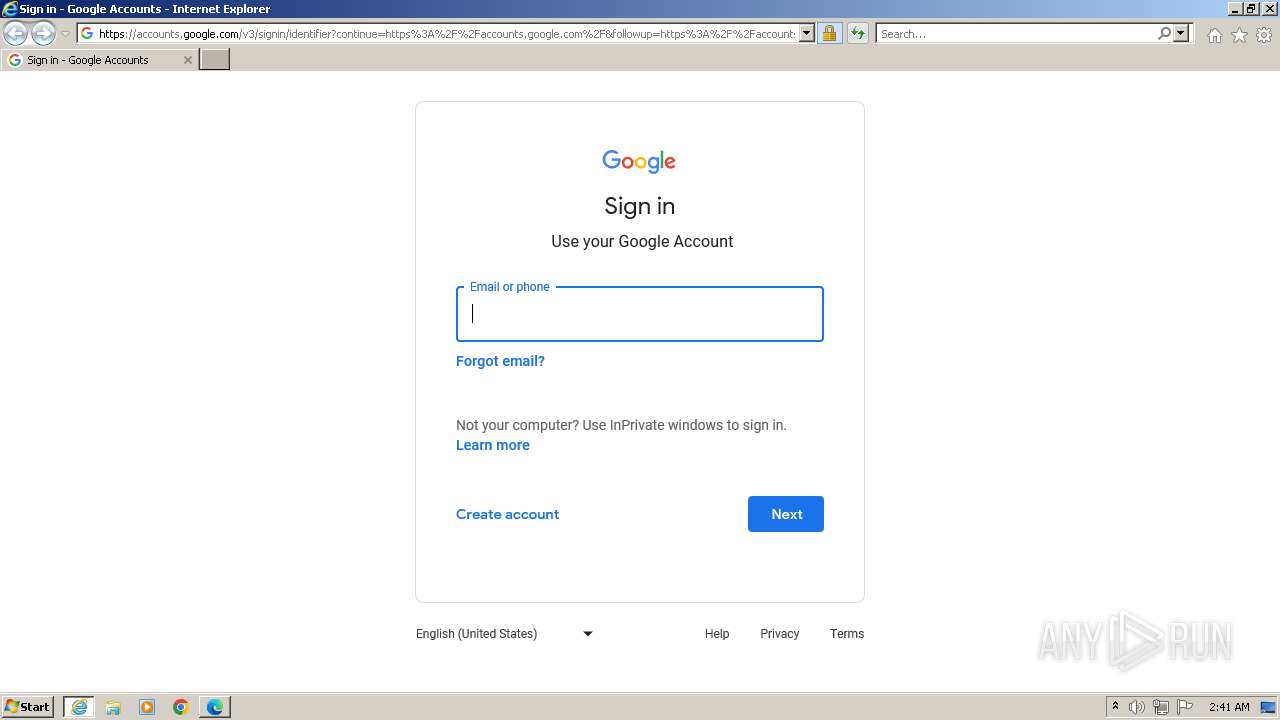Open Windows Media Player taskbar icon
This screenshot has height=720, width=1280.
pos(147,707)
